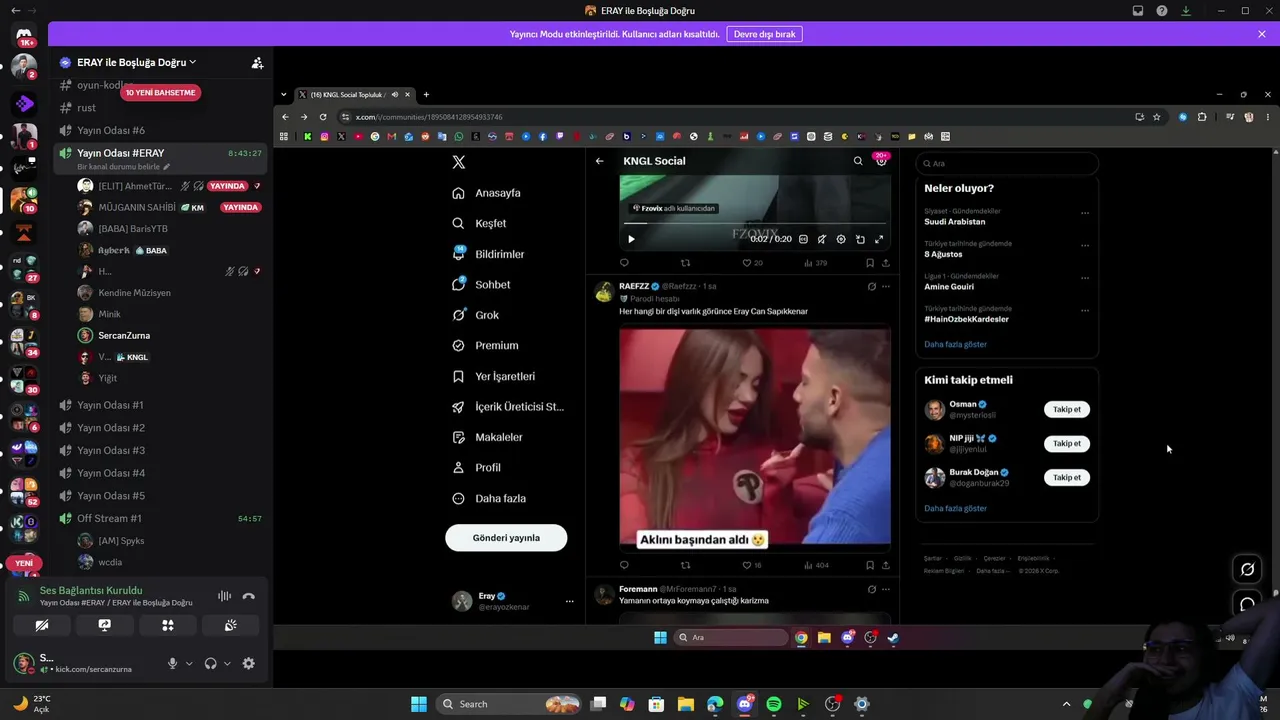
Task: Expand the Daha fazla menu in X sidebar
Action: pyautogui.click(x=489, y=498)
